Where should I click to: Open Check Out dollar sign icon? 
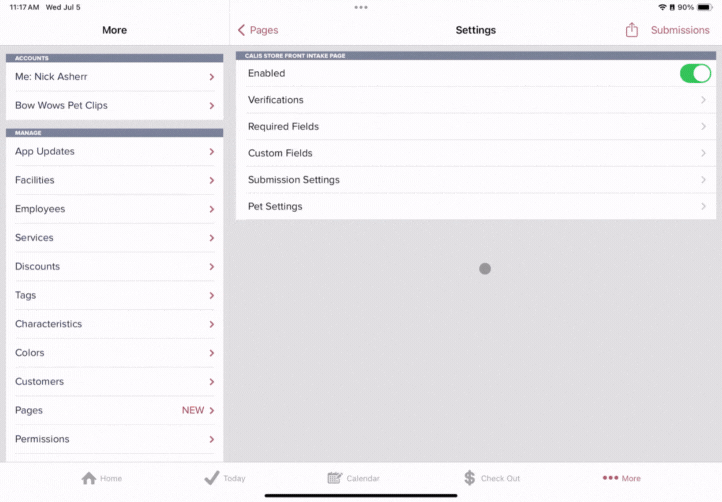pyautogui.click(x=469, y=478)
